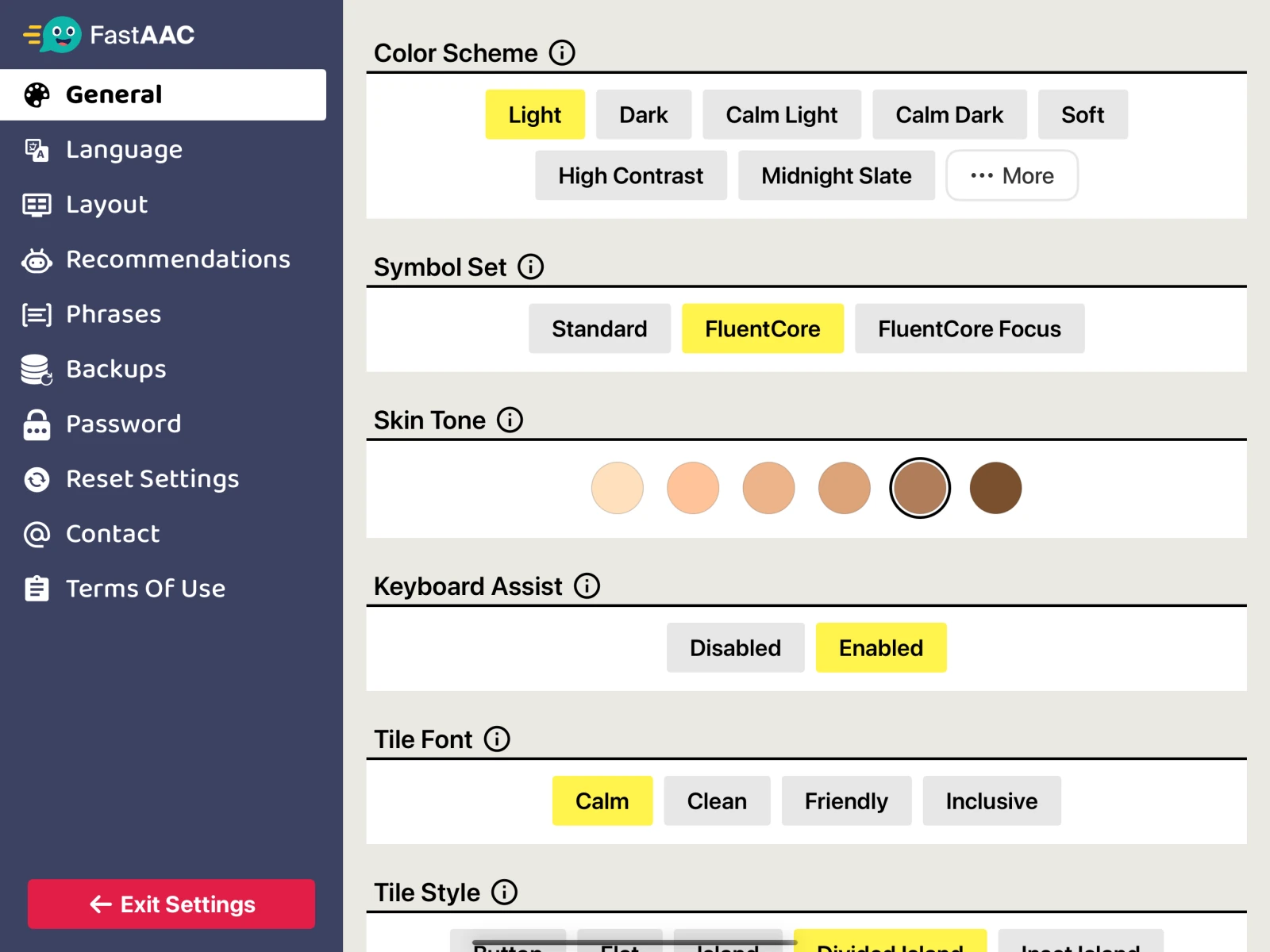Click the Phrases bracket icon
Image resolution: width=1270 pixels, height=952 pixels.
pyautogui.click(x=37, y=314)
